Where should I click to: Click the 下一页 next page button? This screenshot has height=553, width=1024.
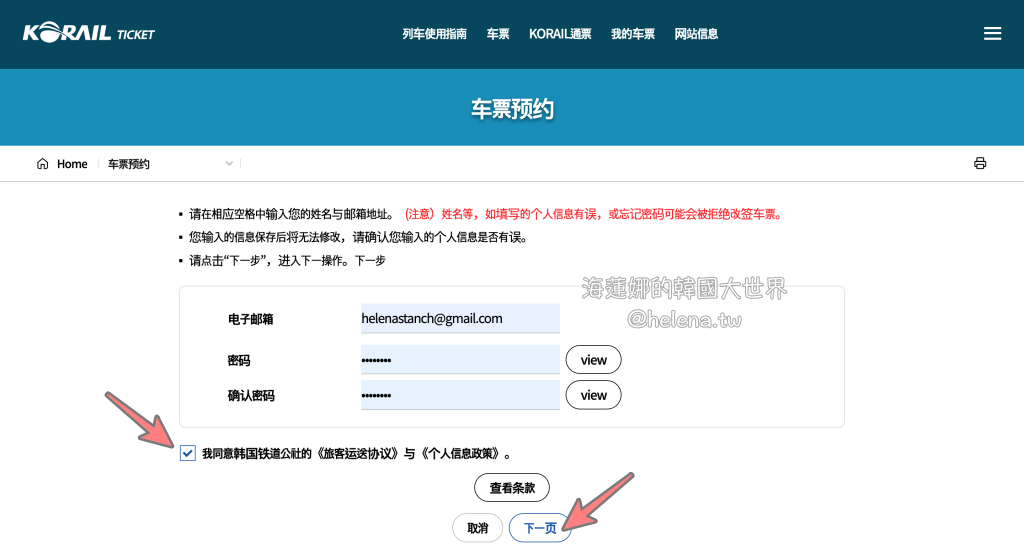(540, 528)
